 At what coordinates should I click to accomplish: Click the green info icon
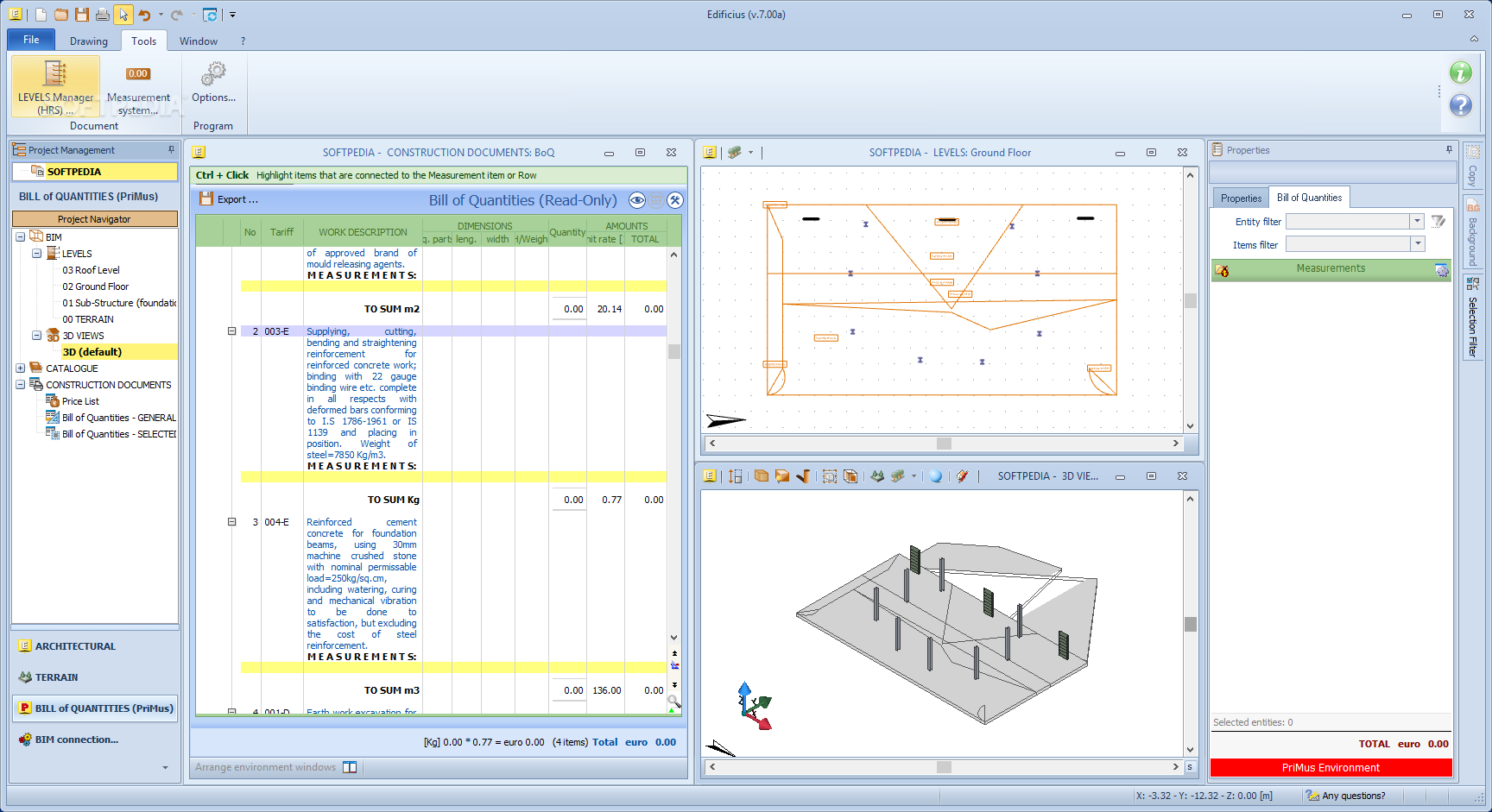1461,72
